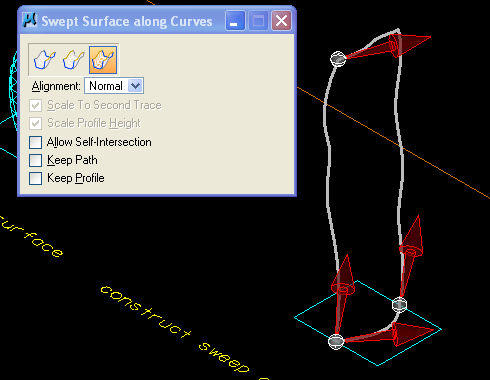The height and width of the screenshot is (380, 490).
Task: Select the second sweep method icon
Action: pyautogui.click(x=74, y=60)
